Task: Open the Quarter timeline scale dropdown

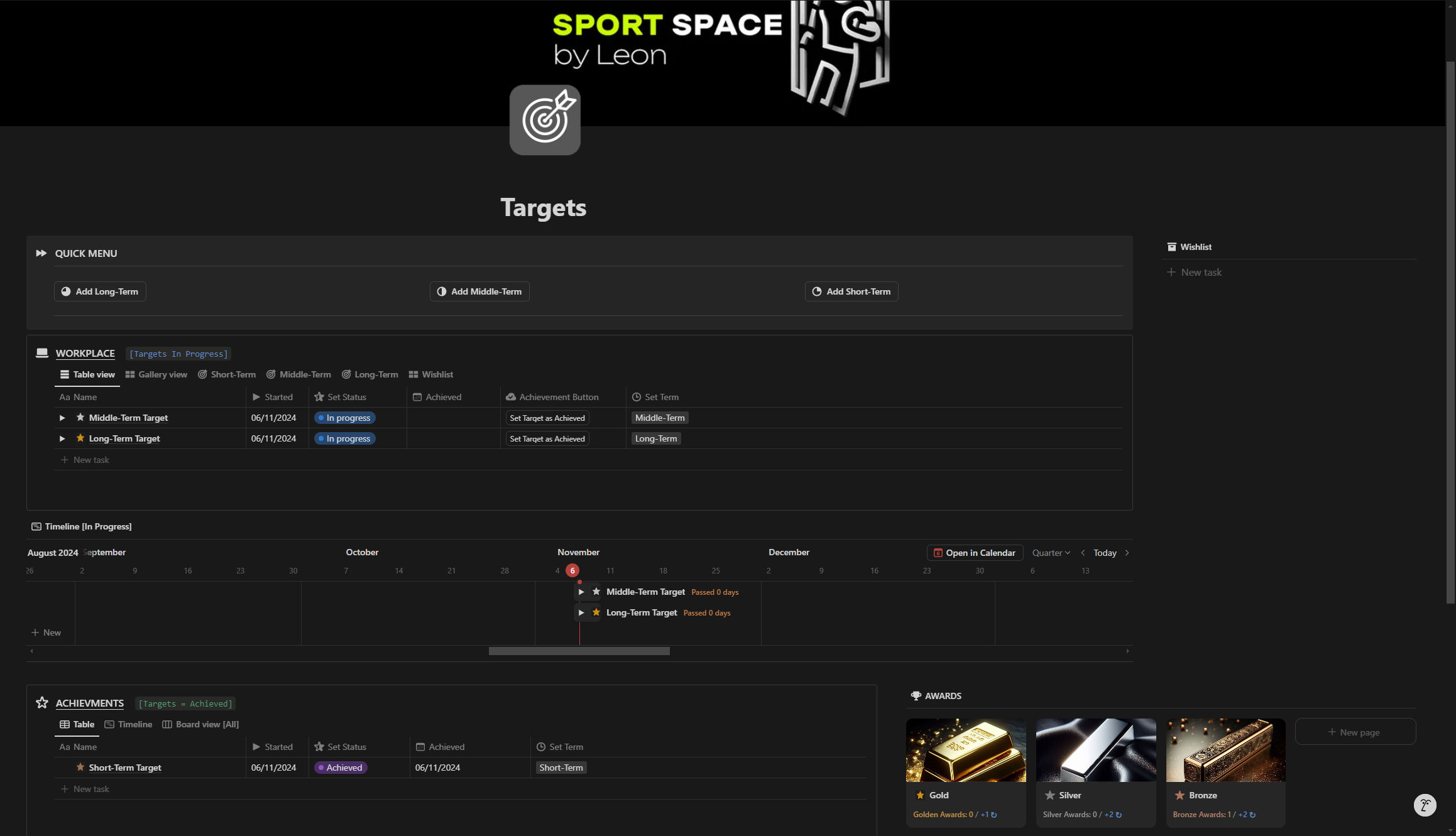Action: click(1051, 553)
